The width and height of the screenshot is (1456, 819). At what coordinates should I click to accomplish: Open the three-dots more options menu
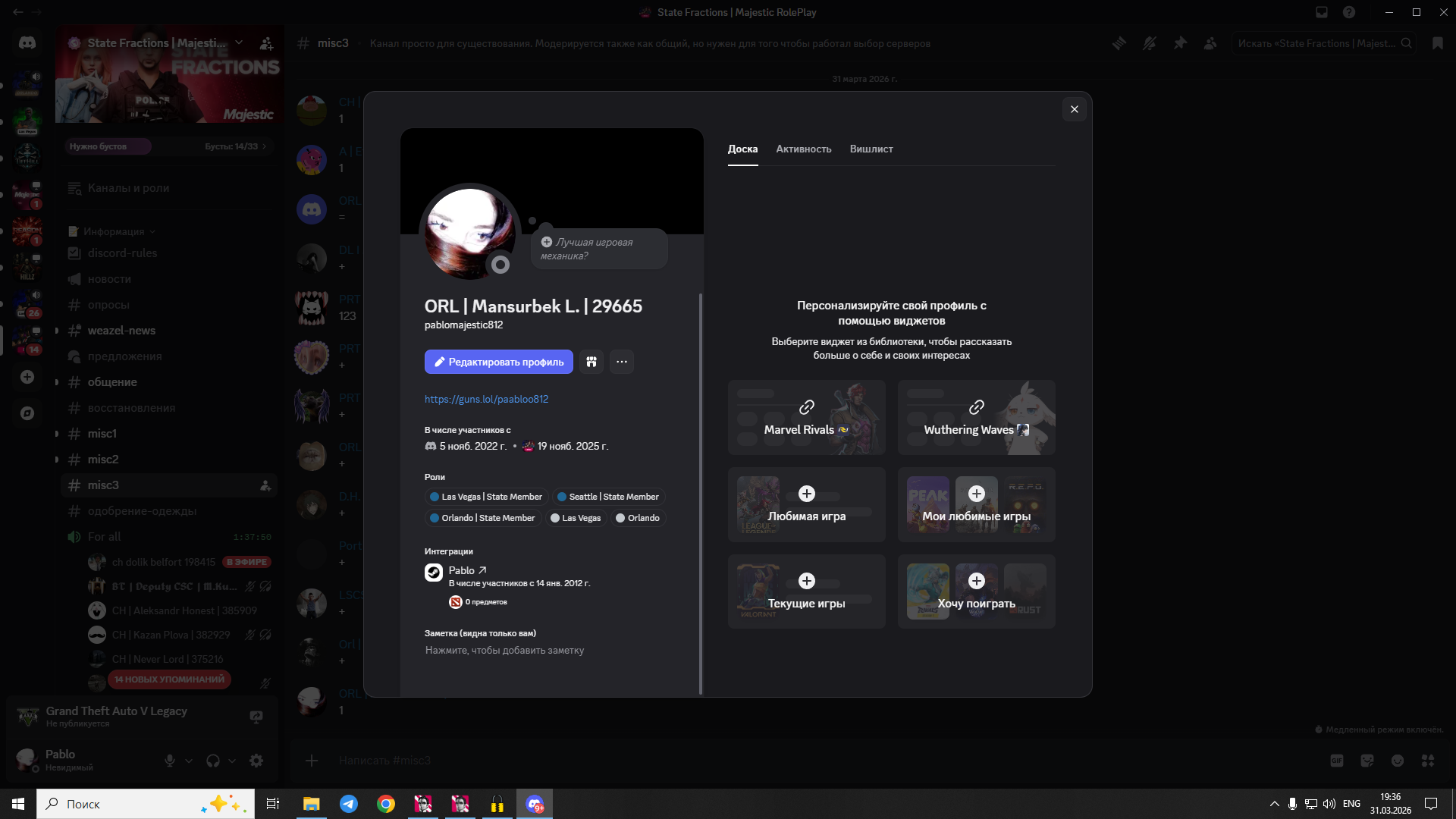(x=622, y=362)
